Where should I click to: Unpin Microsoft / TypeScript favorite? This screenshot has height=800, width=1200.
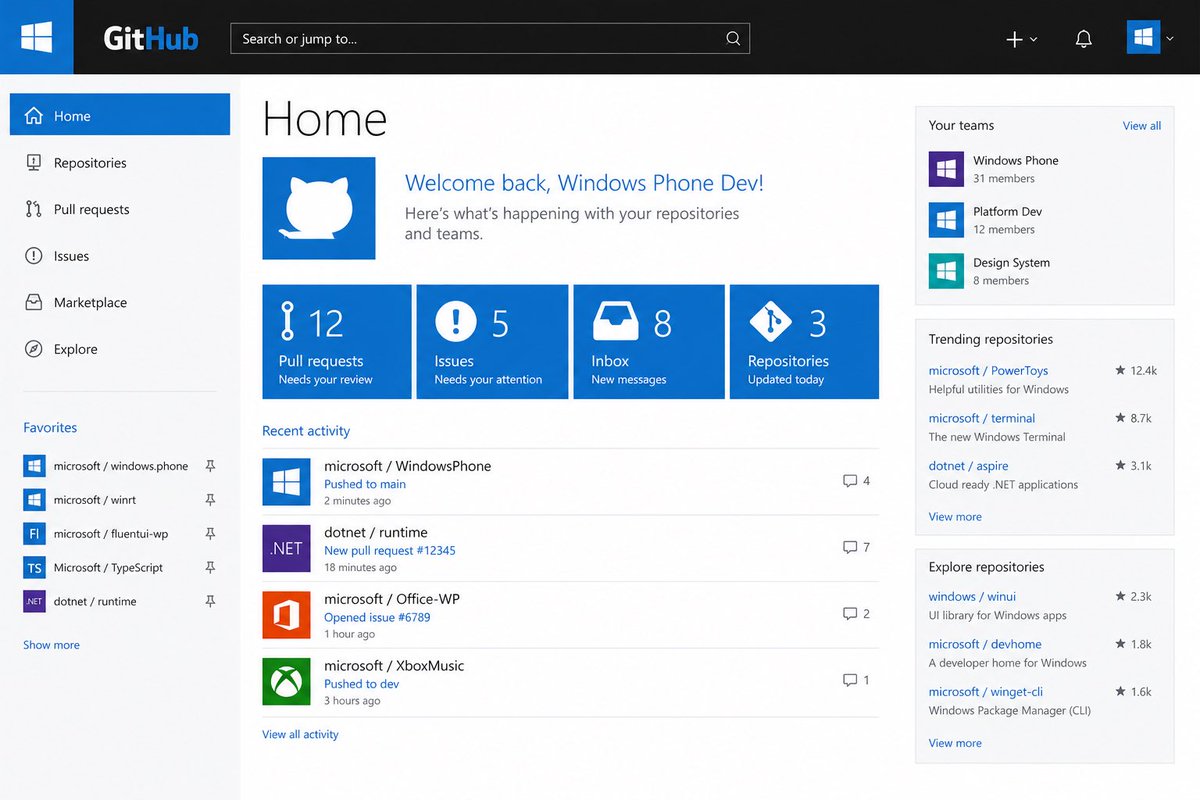pos(210,567)
